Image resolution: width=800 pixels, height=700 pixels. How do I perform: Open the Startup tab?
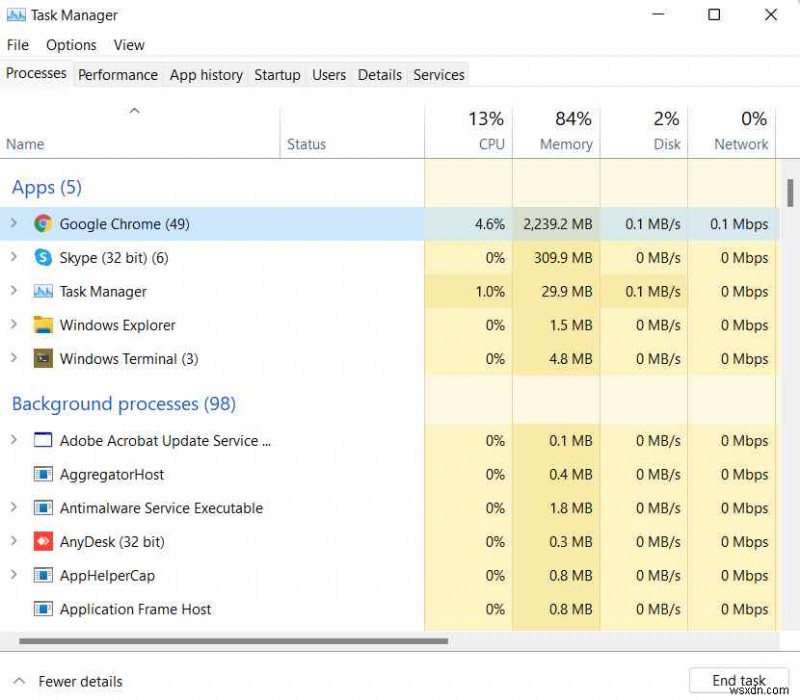277,74
